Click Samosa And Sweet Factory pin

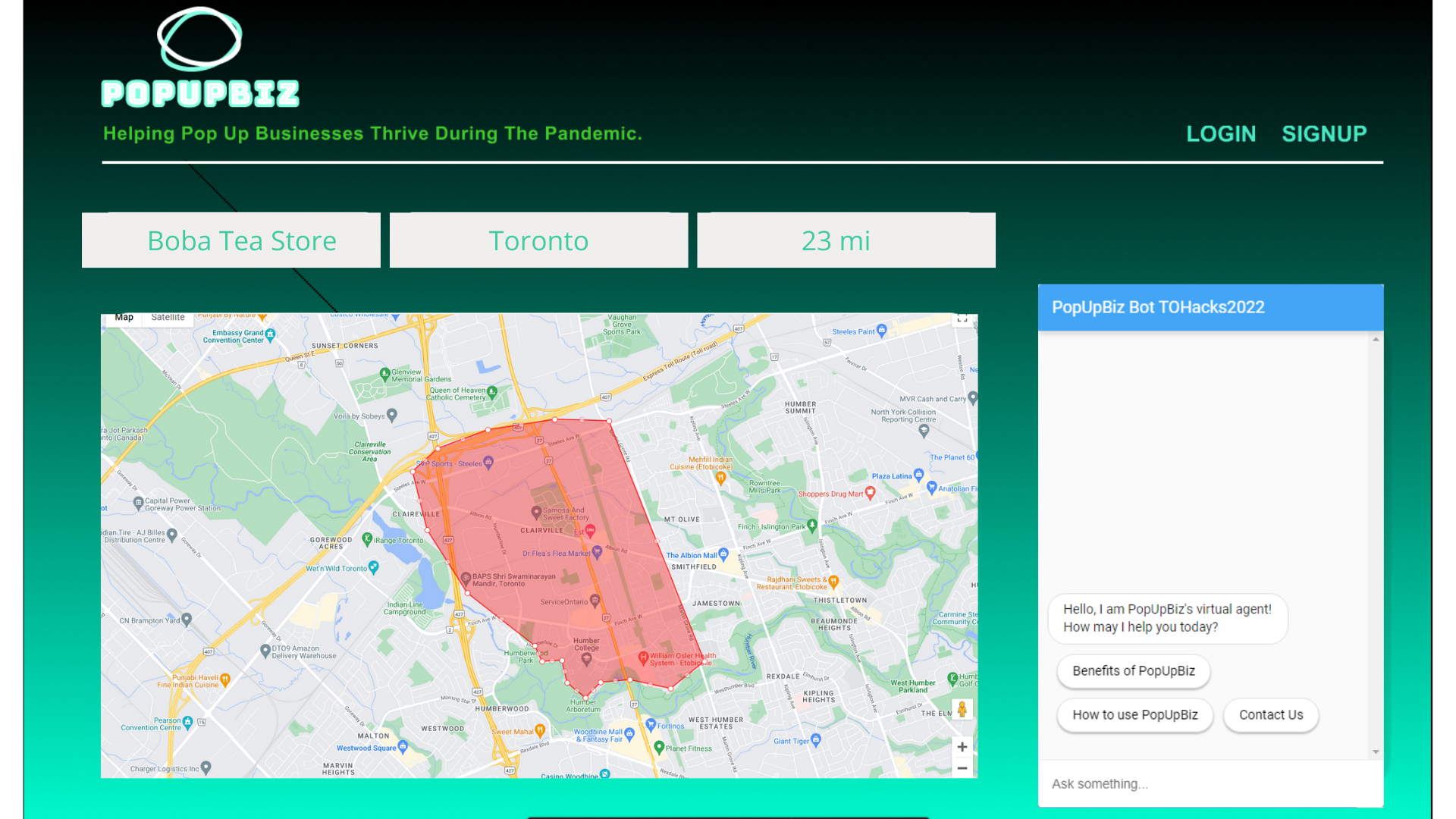(536, 512)
